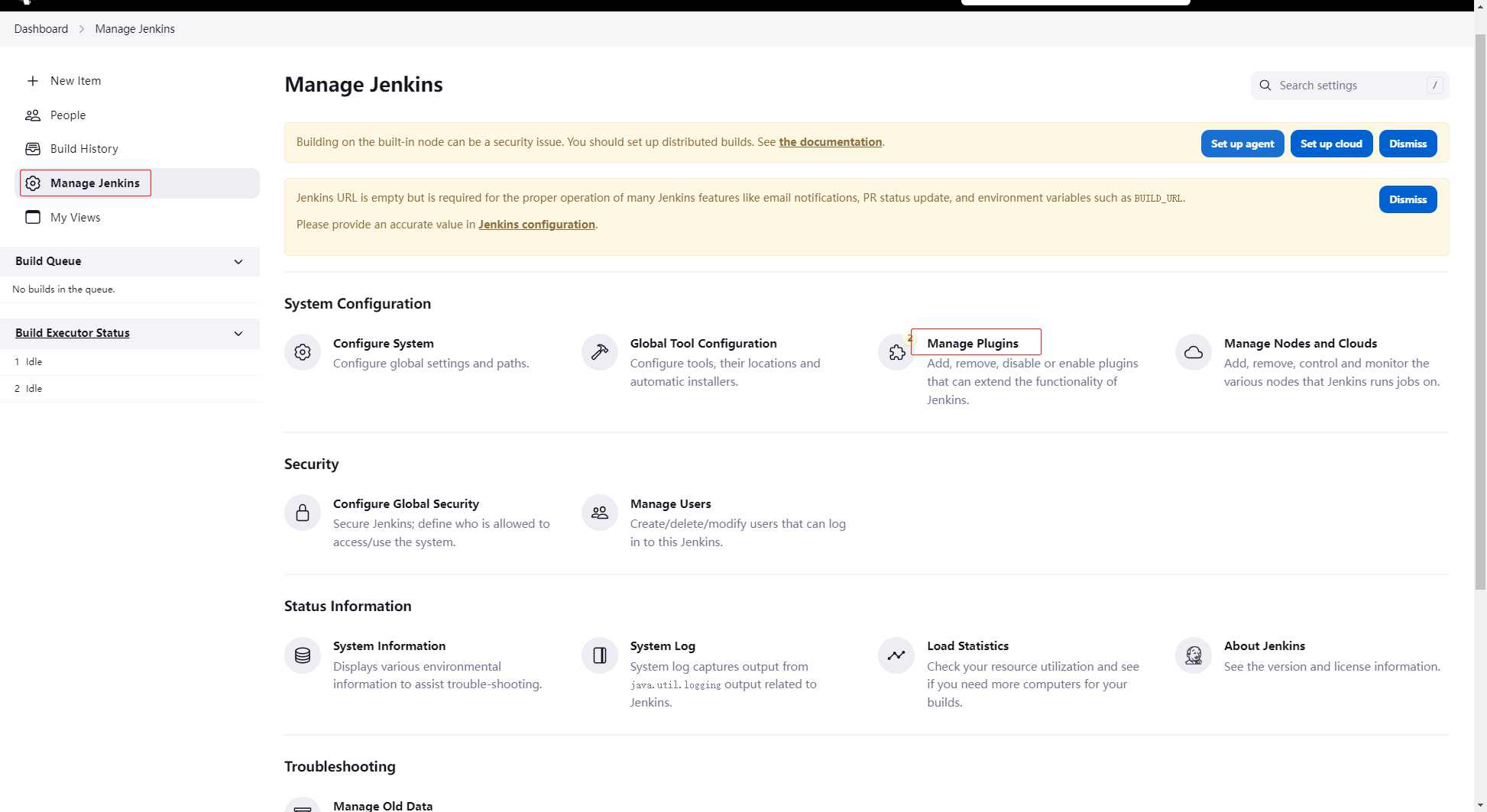The height and width of the screenshot is (812, 1487).
Task: Open Manage Nodes and Clouds cloud icon
Action: (x=1194, y=352)
